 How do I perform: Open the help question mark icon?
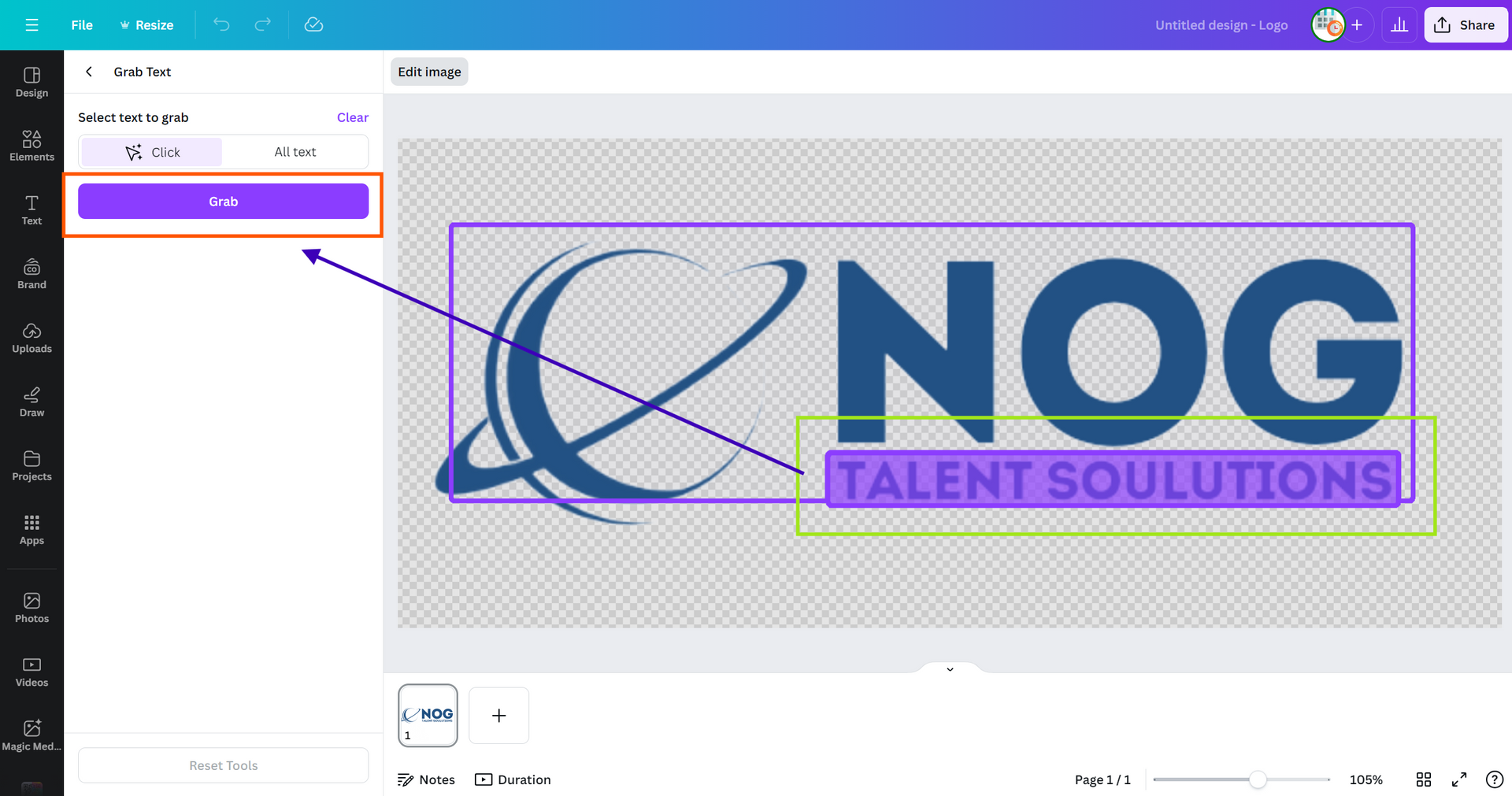(1494, 779)
